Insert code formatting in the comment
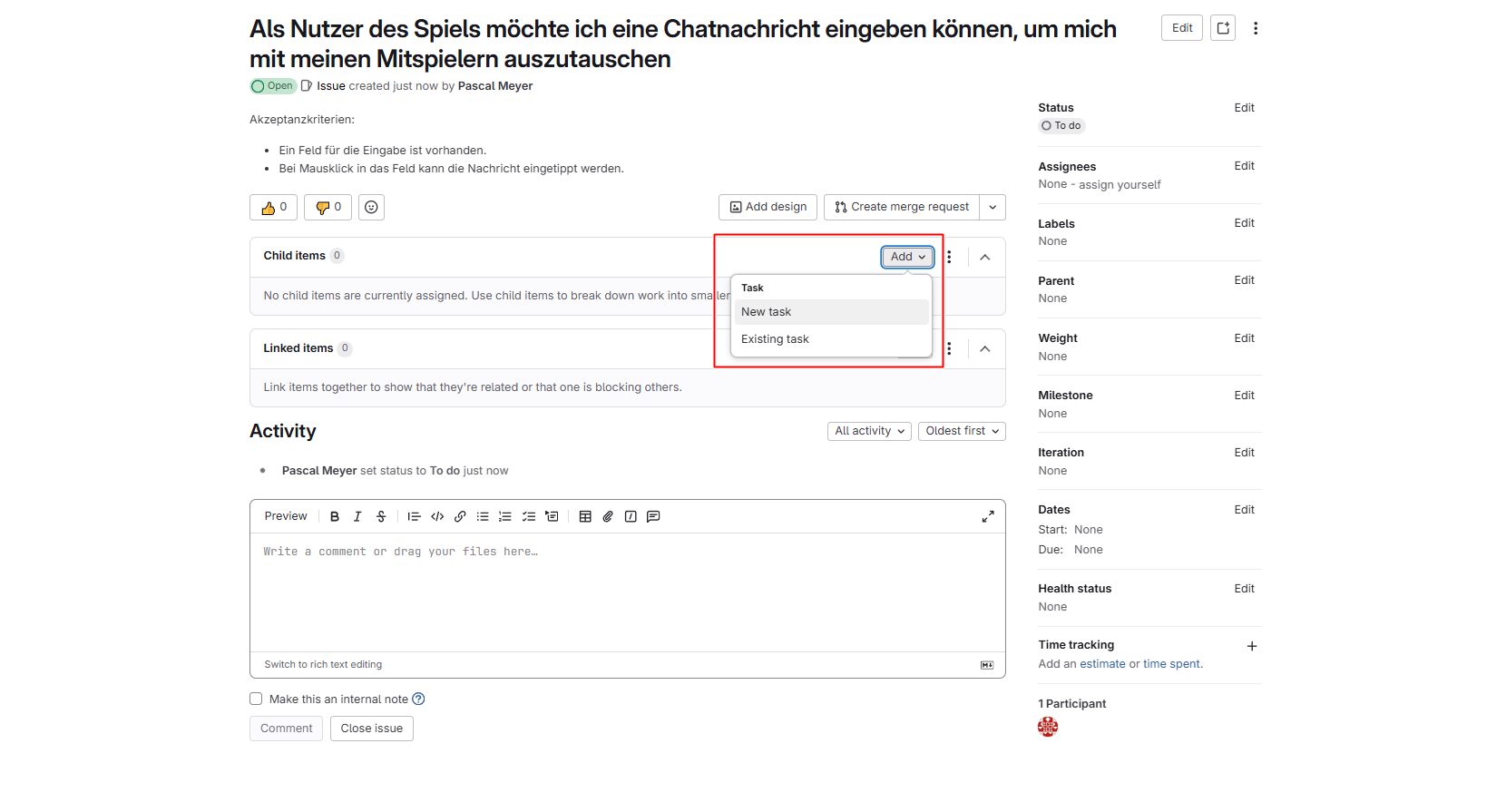Screen dimensions: 1506x812 (437, 516)
